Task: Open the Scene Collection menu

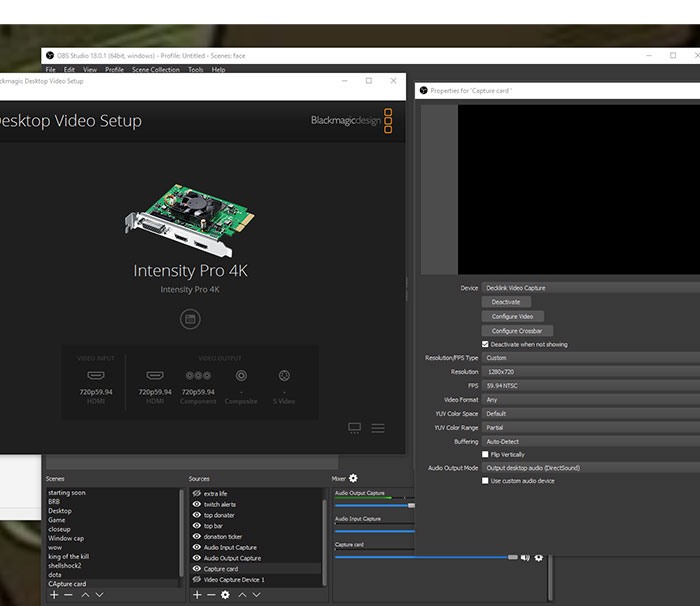Action: (x=156, y=70)
